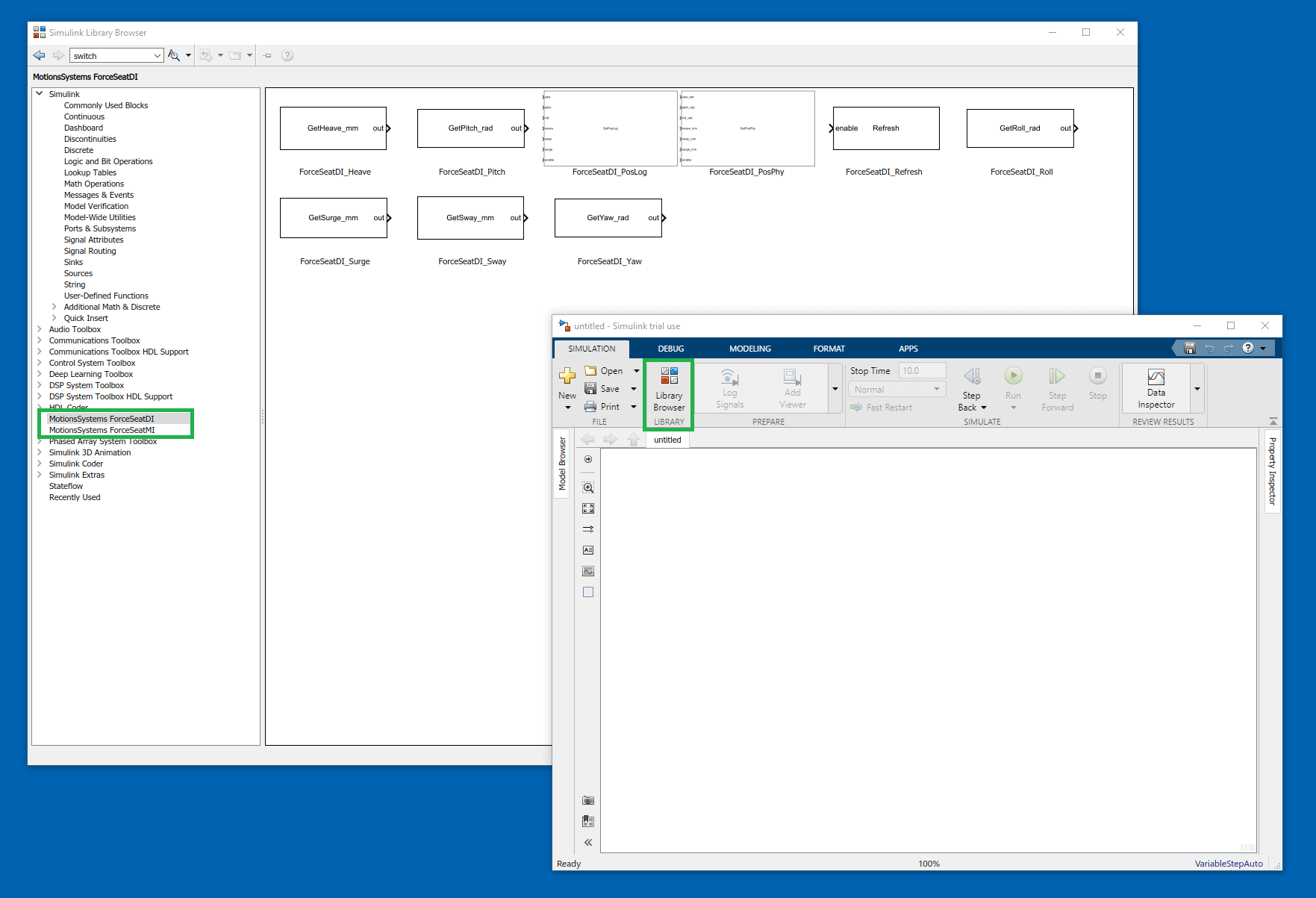Click the Step Forward icon
The height and width of the screenshot is (898, 1316).
(1057, 375)
